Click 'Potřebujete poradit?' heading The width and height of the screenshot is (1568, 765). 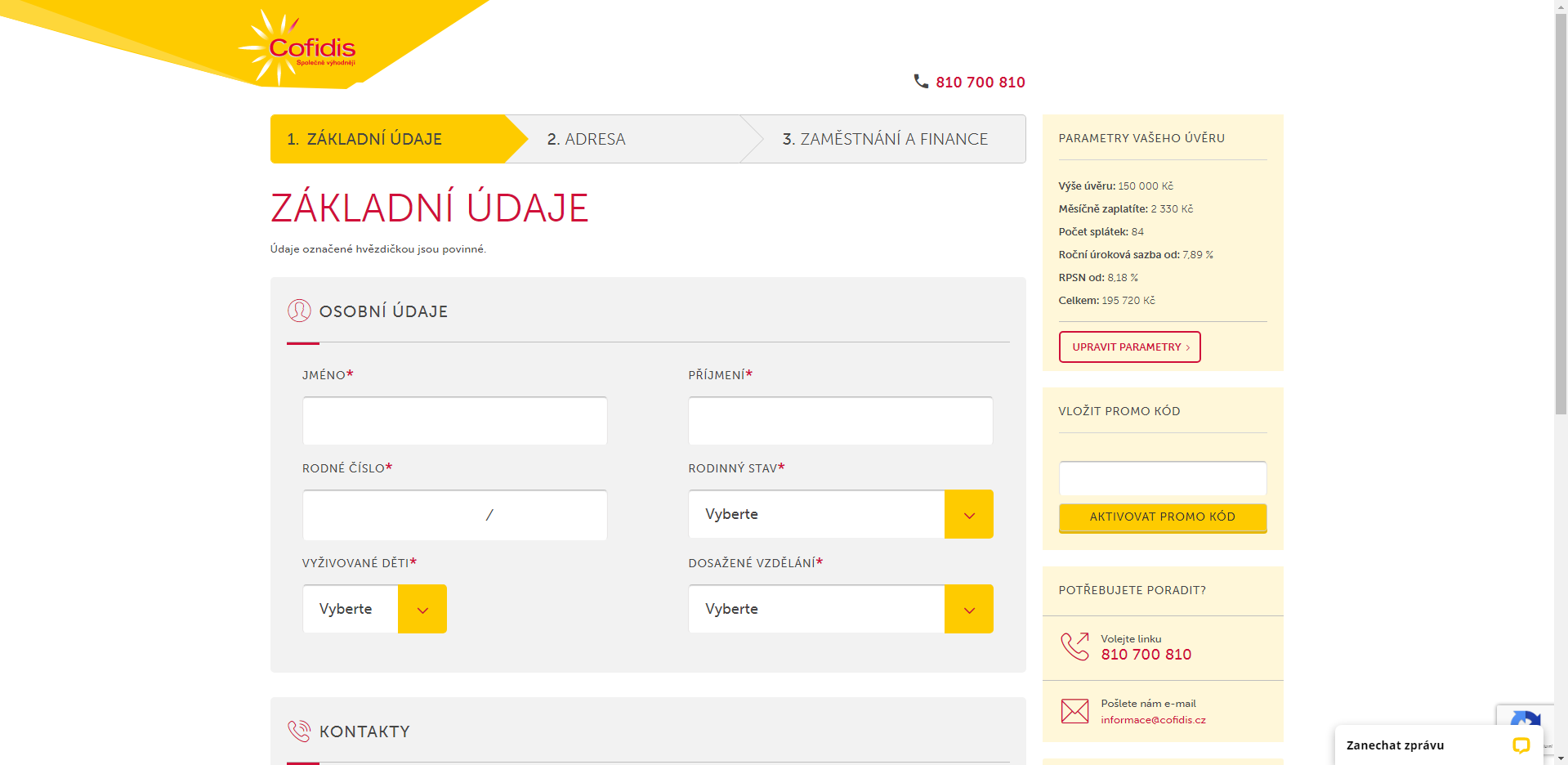tap(1132, 590)
